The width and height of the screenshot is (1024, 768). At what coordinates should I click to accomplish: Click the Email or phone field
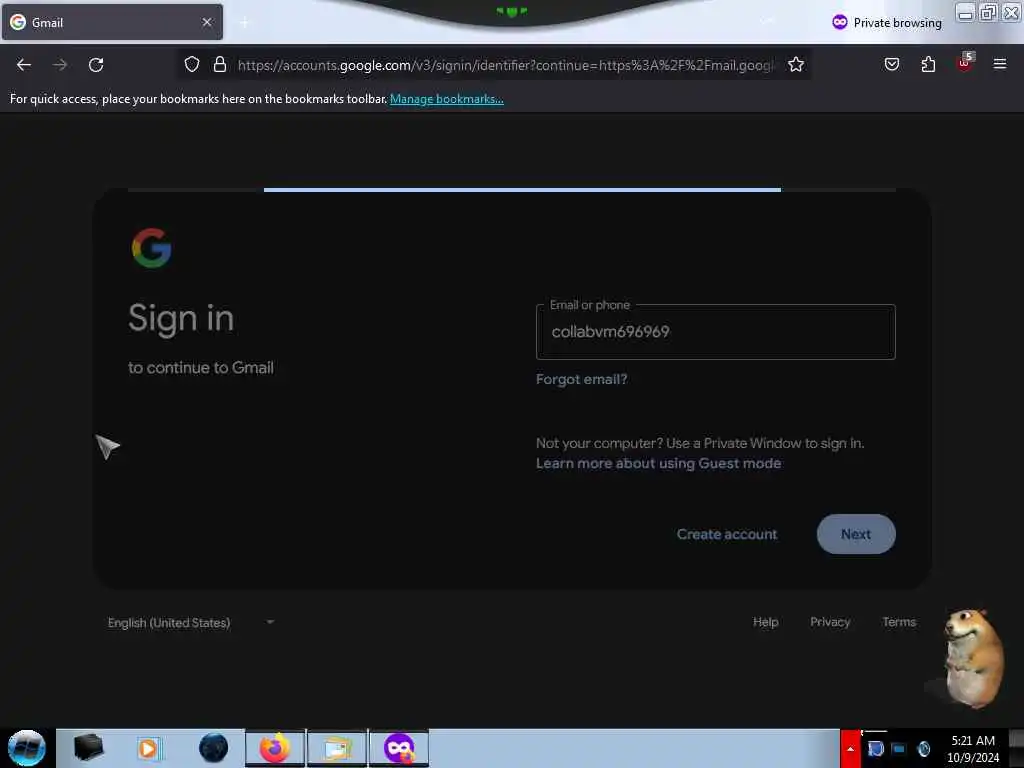click(715, 332)
